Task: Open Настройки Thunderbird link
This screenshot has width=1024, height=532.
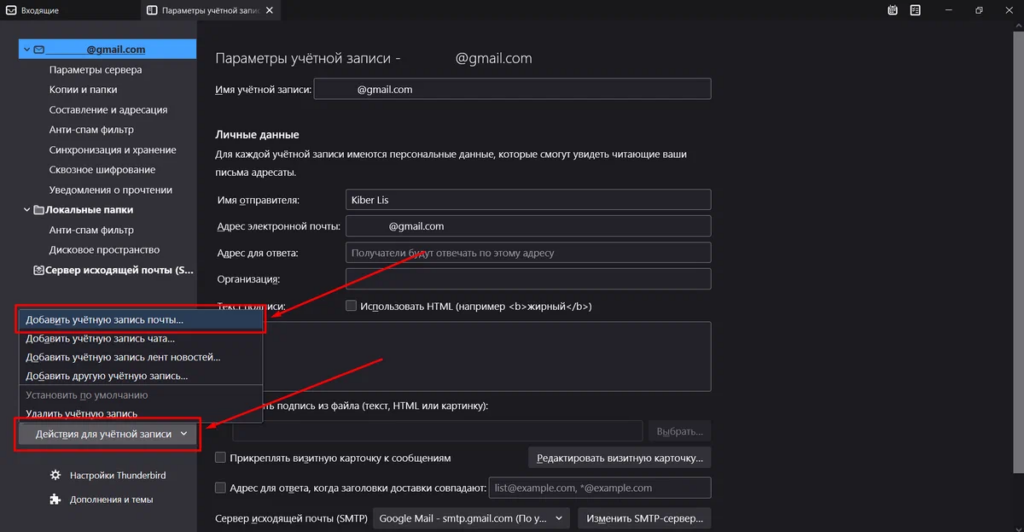Action: pos(118,475)
